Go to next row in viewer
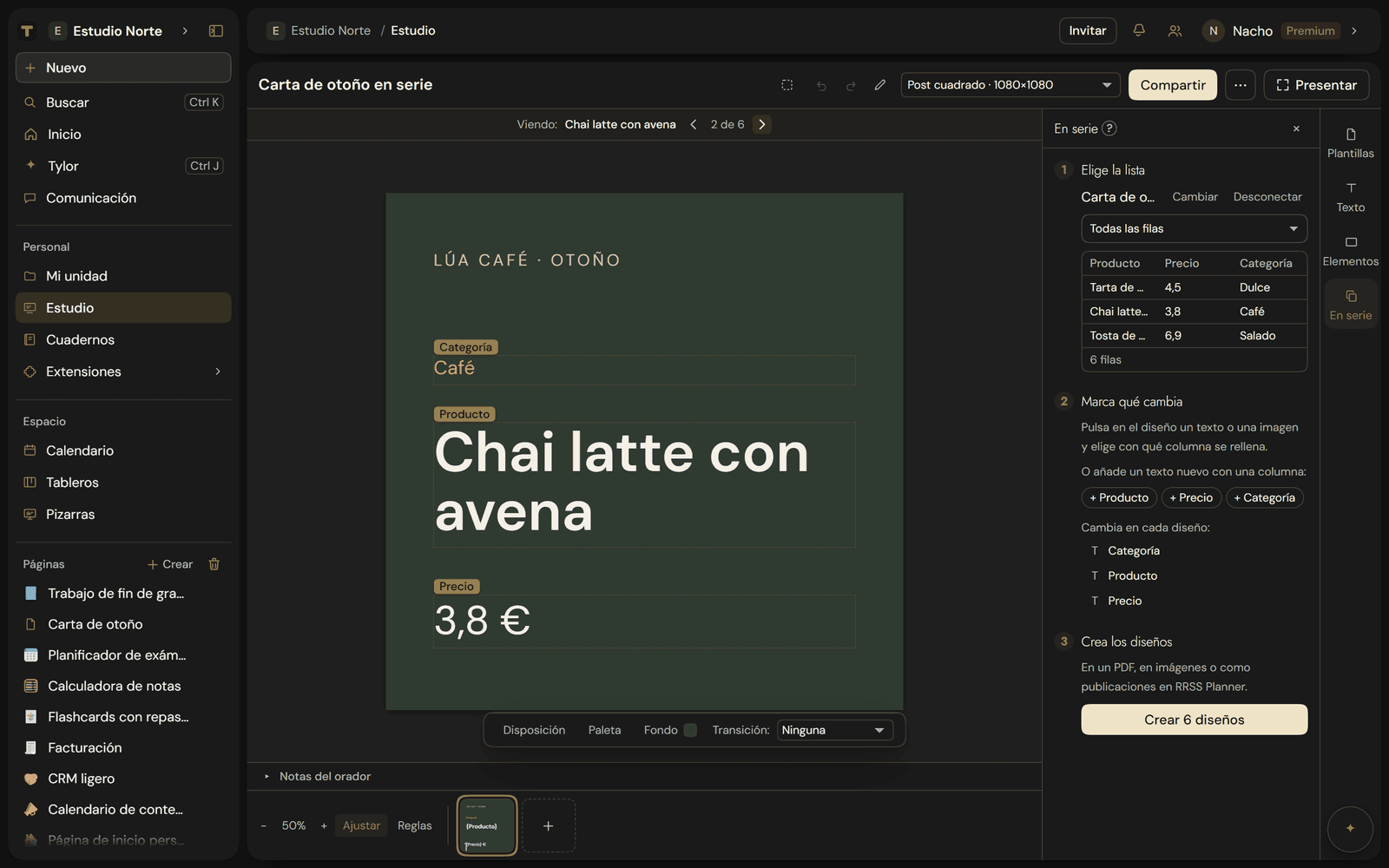1389x868 pixels. pyautogui.click(x=762, y=124)
